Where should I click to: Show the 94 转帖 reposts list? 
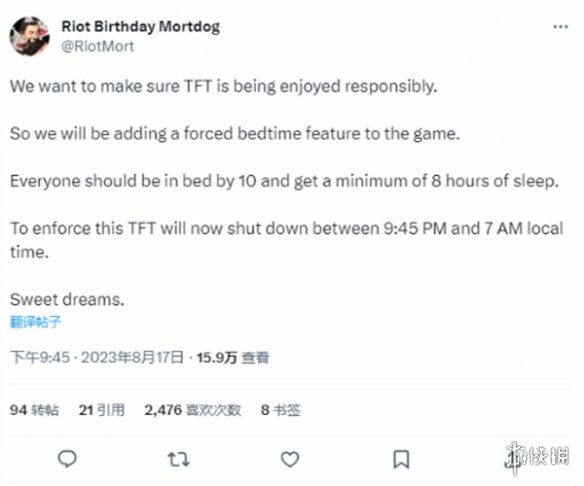point(34,410)
